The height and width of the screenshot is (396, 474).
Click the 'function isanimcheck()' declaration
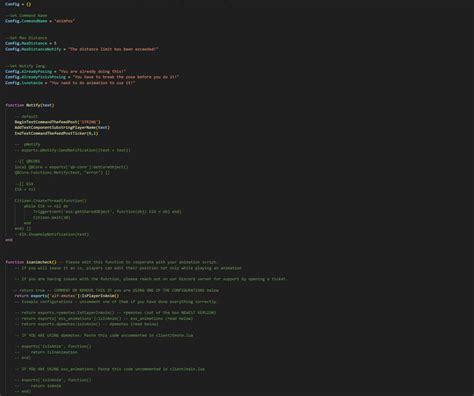[x=31, y=262]
